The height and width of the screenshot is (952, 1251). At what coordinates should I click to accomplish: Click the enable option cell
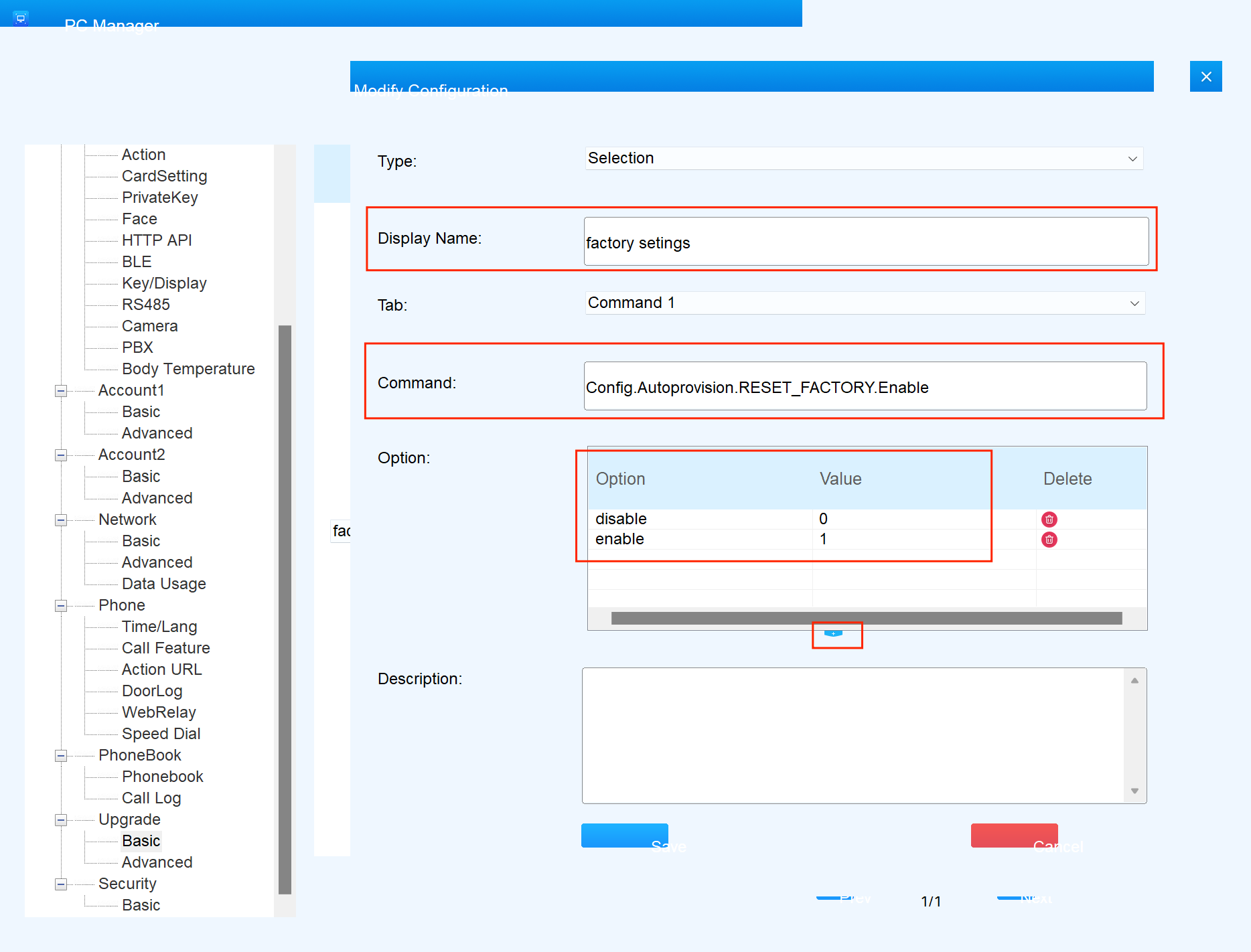[701, 539]
